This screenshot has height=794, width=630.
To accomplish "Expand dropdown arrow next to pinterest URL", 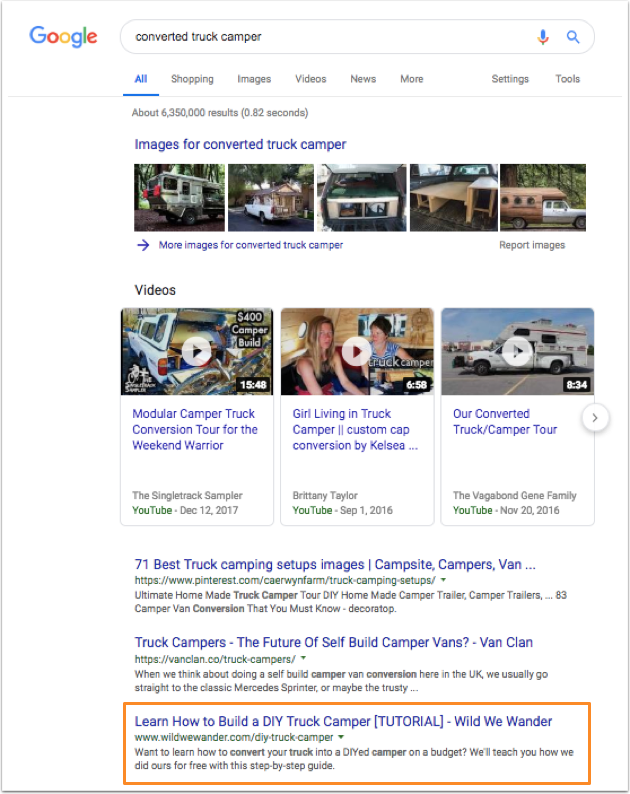I will pyautogui.click(x=444, y=580).
